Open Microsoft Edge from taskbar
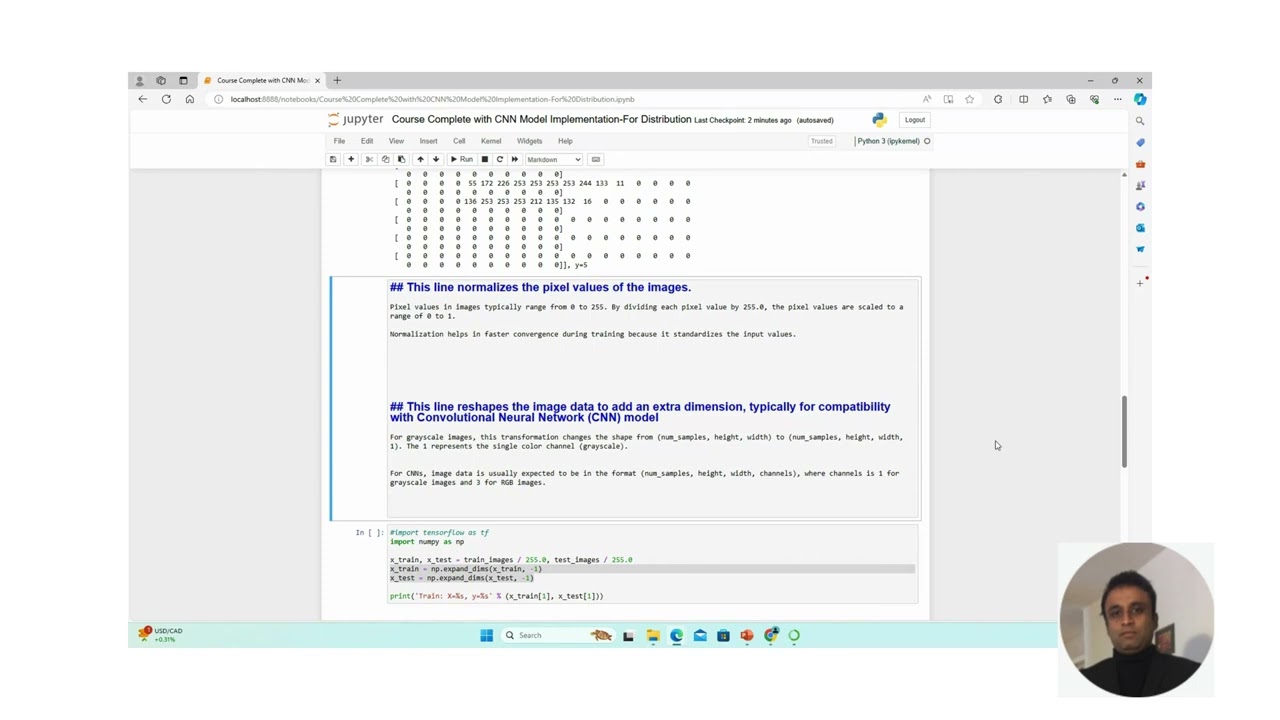Screen dimensions: 1280x720 tap(676, 635)
